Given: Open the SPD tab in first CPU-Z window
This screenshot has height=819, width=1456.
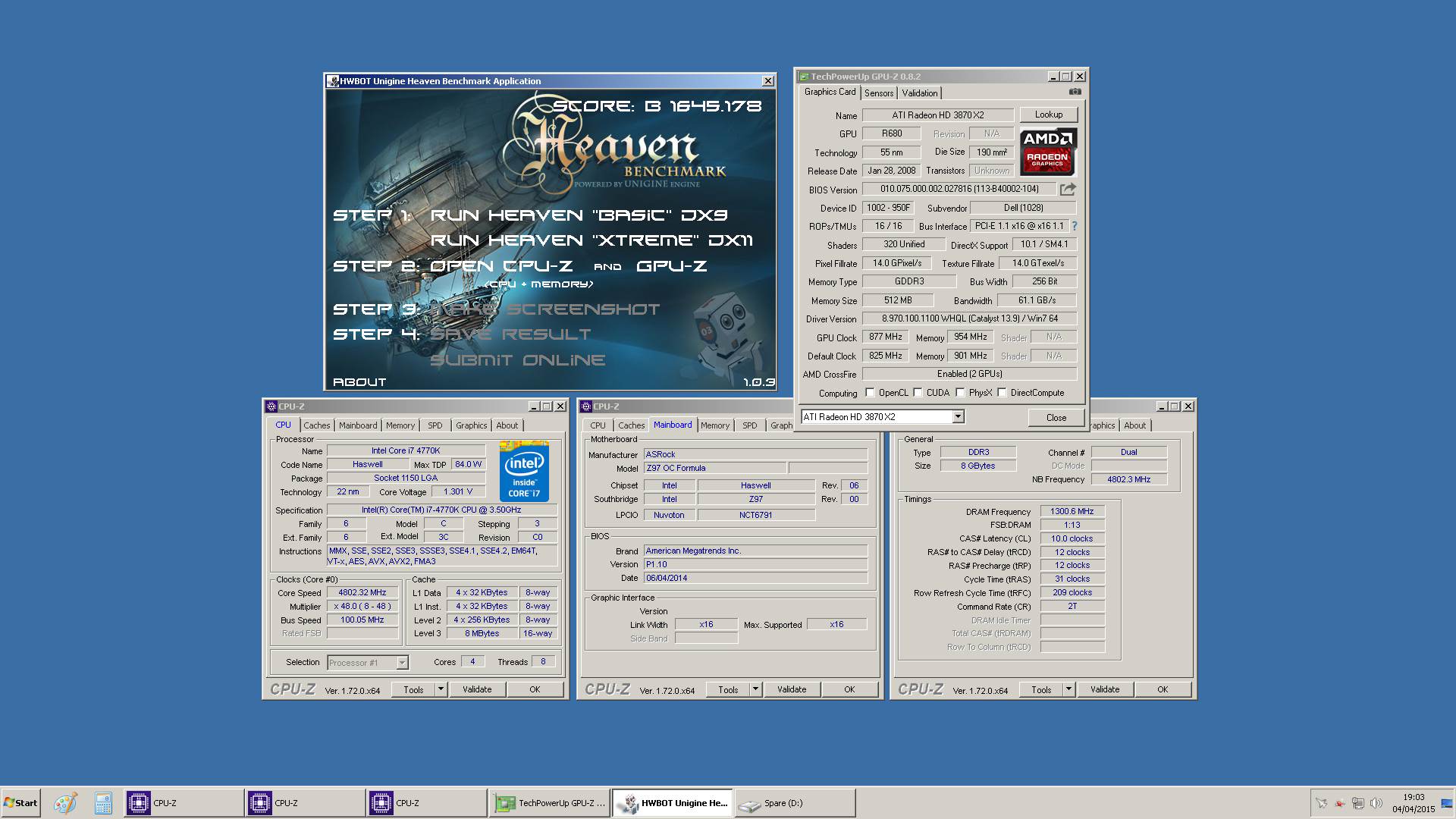Looking at the screenshot, I should pyautogui.click(x=435, y=425).
